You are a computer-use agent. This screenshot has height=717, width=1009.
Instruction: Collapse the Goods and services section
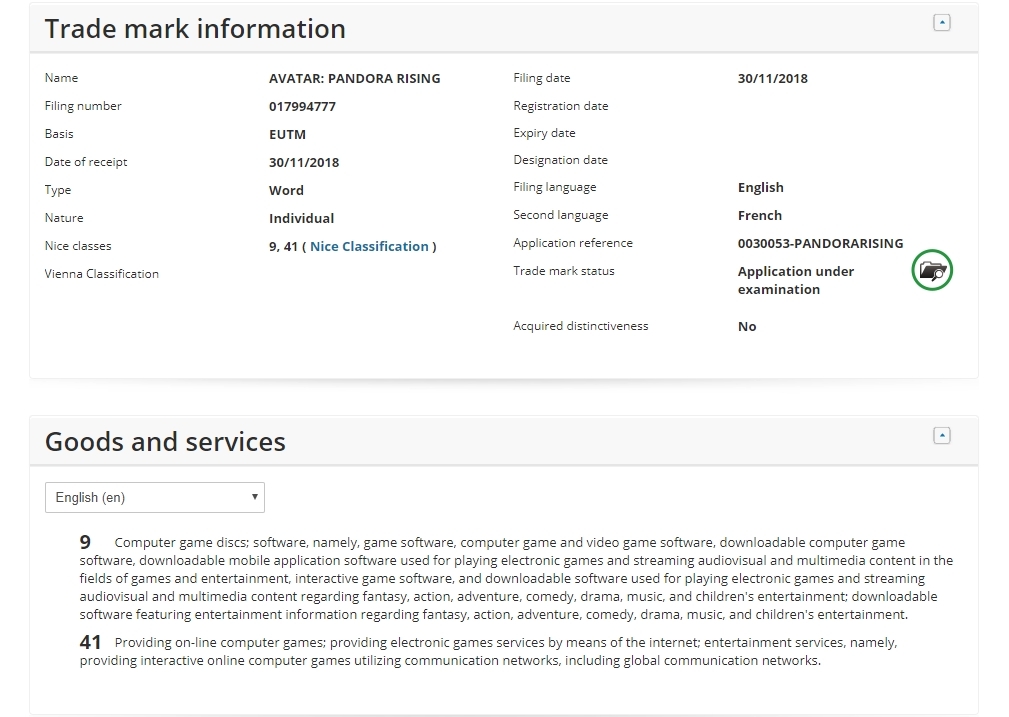(x=941, y=436)
